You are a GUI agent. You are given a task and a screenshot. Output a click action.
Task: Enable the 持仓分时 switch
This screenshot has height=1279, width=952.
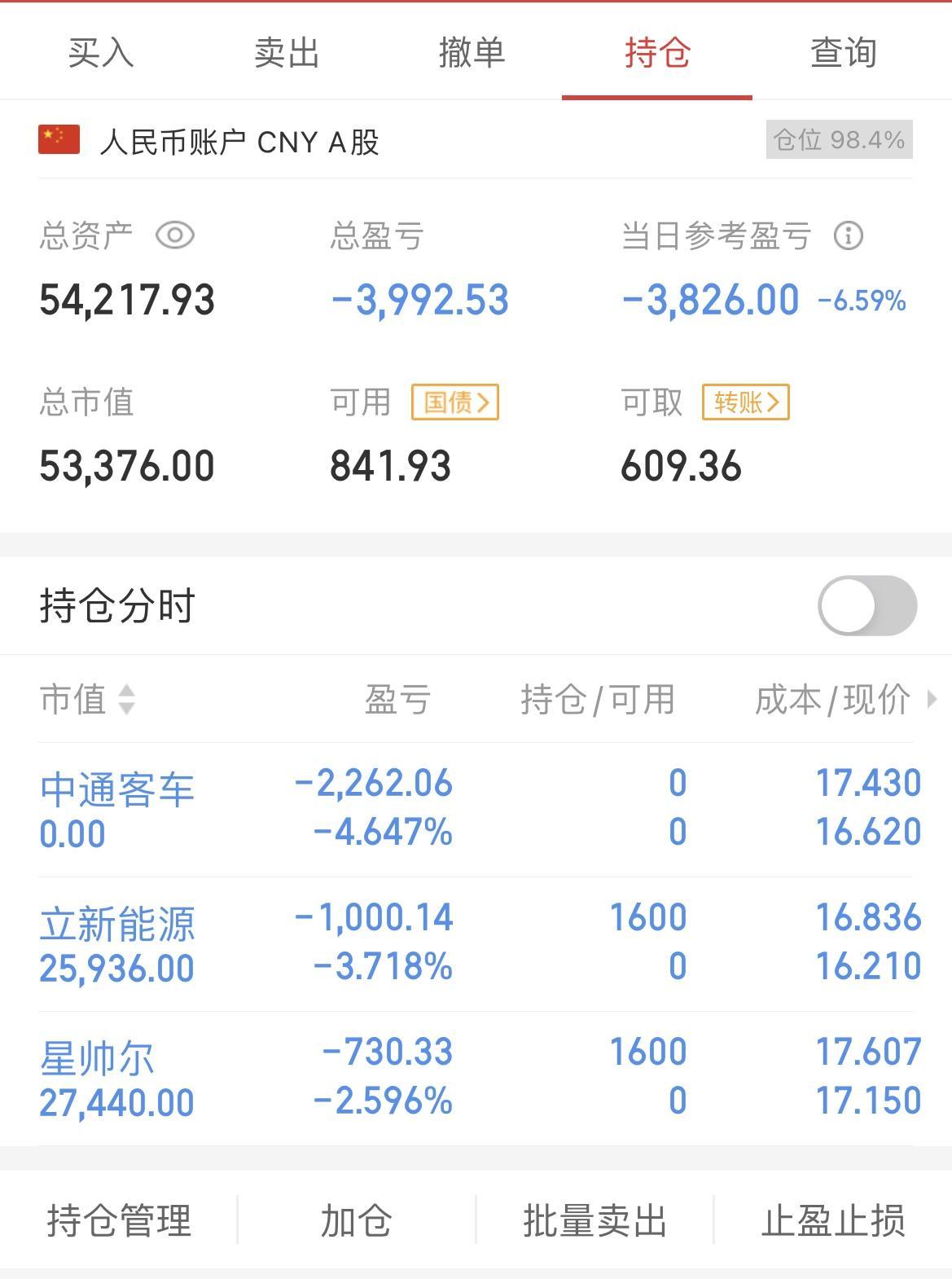click(x=867, y=605)
